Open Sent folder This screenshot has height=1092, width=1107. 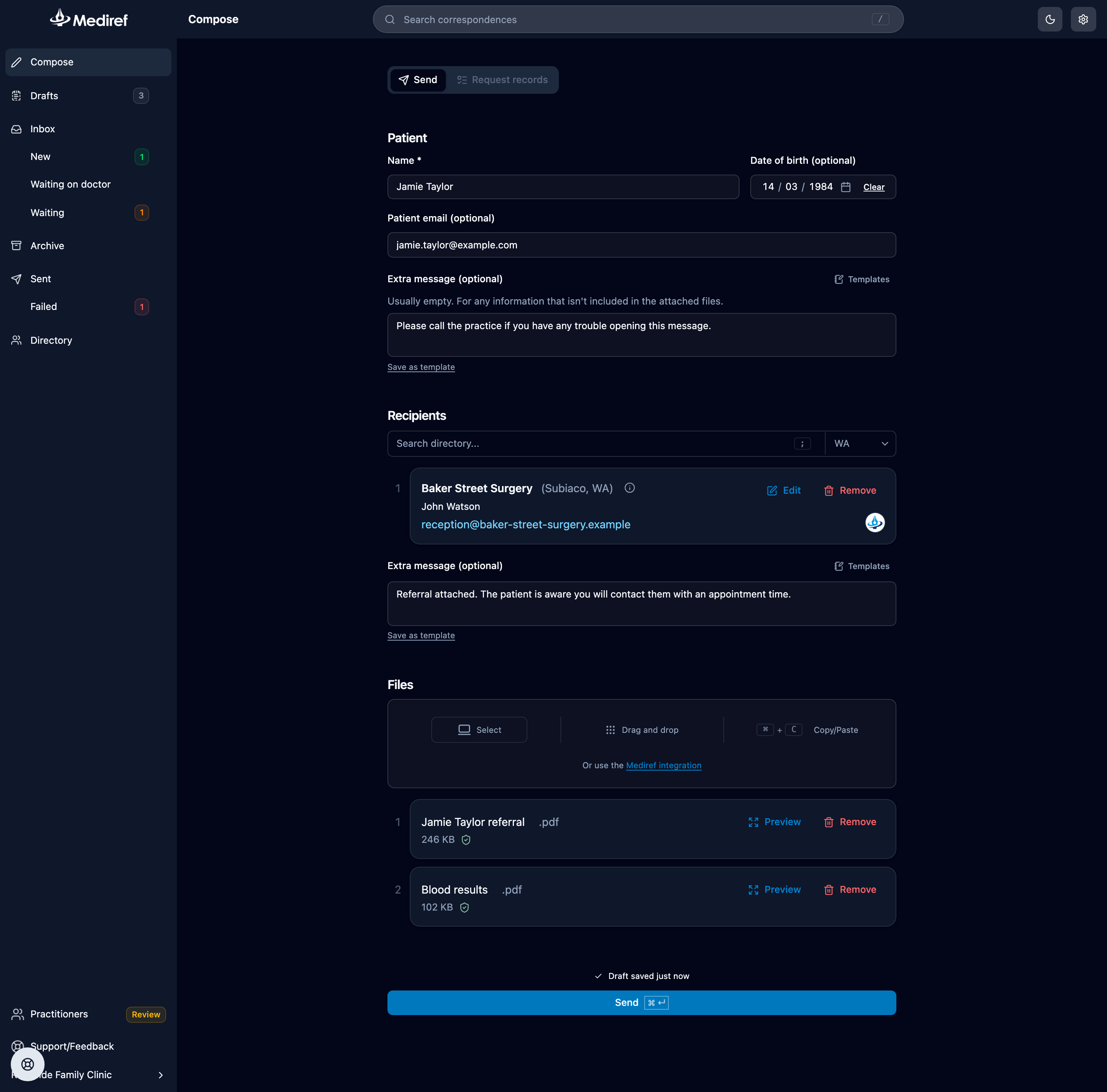pos(88,279)
